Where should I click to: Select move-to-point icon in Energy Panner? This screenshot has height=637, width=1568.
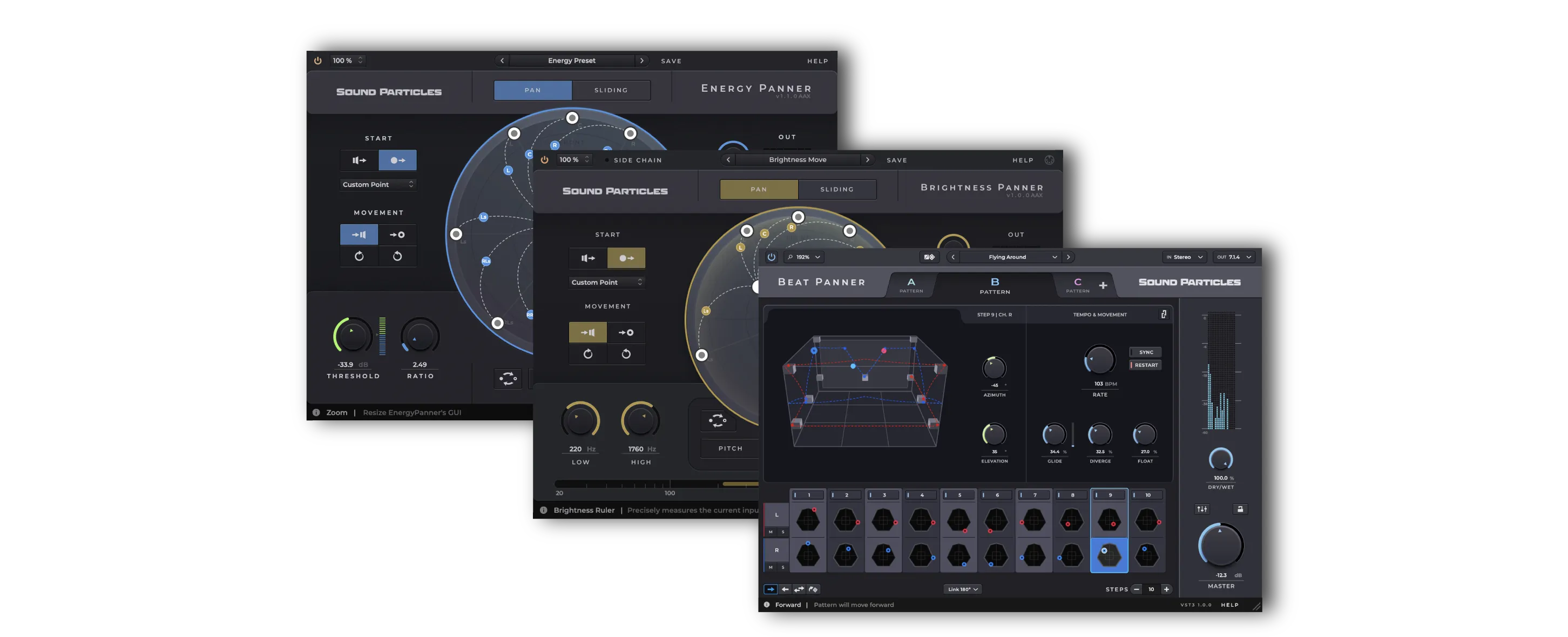tap(397, 234)
